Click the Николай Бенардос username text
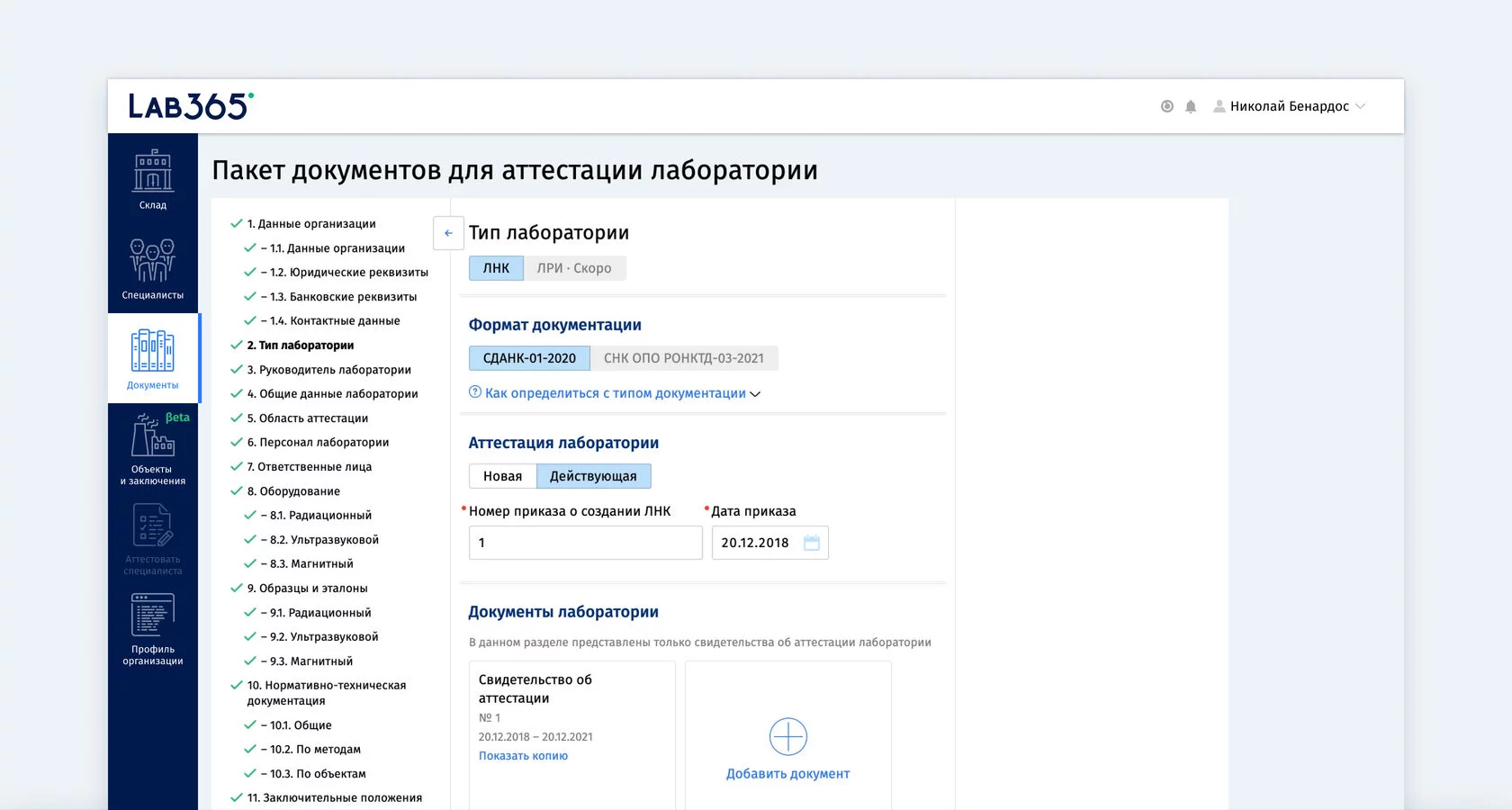This screenshot has width=1512, height=810. 1290,106
